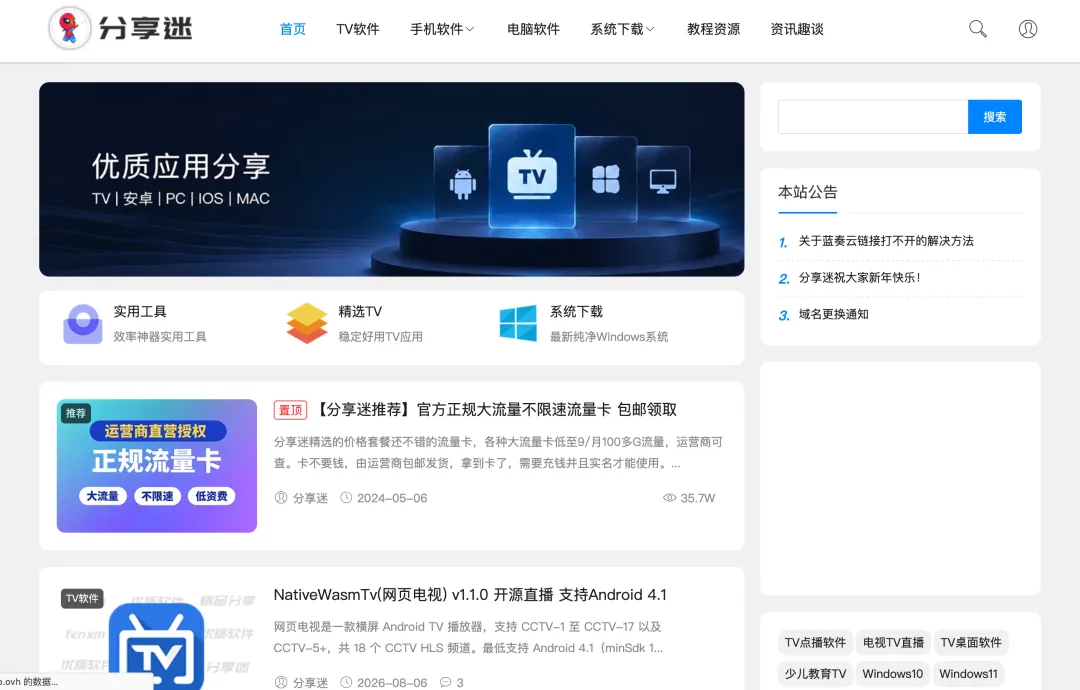Select the 电视TV直播 tag

point(893,642)
